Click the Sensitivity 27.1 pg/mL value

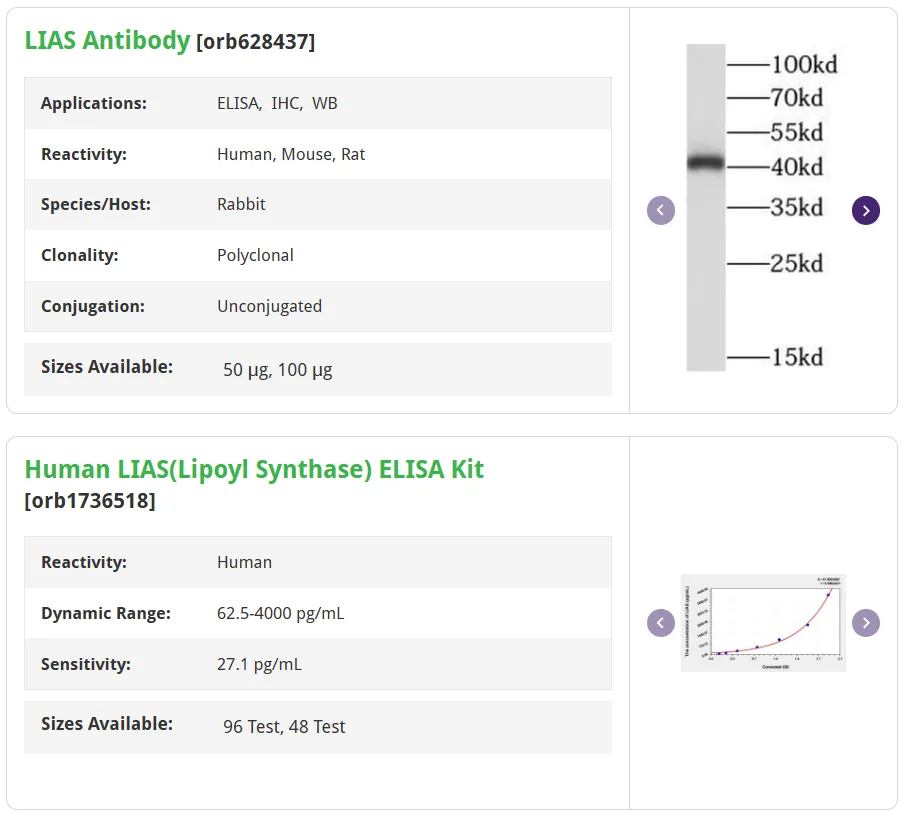coord(259,664)
